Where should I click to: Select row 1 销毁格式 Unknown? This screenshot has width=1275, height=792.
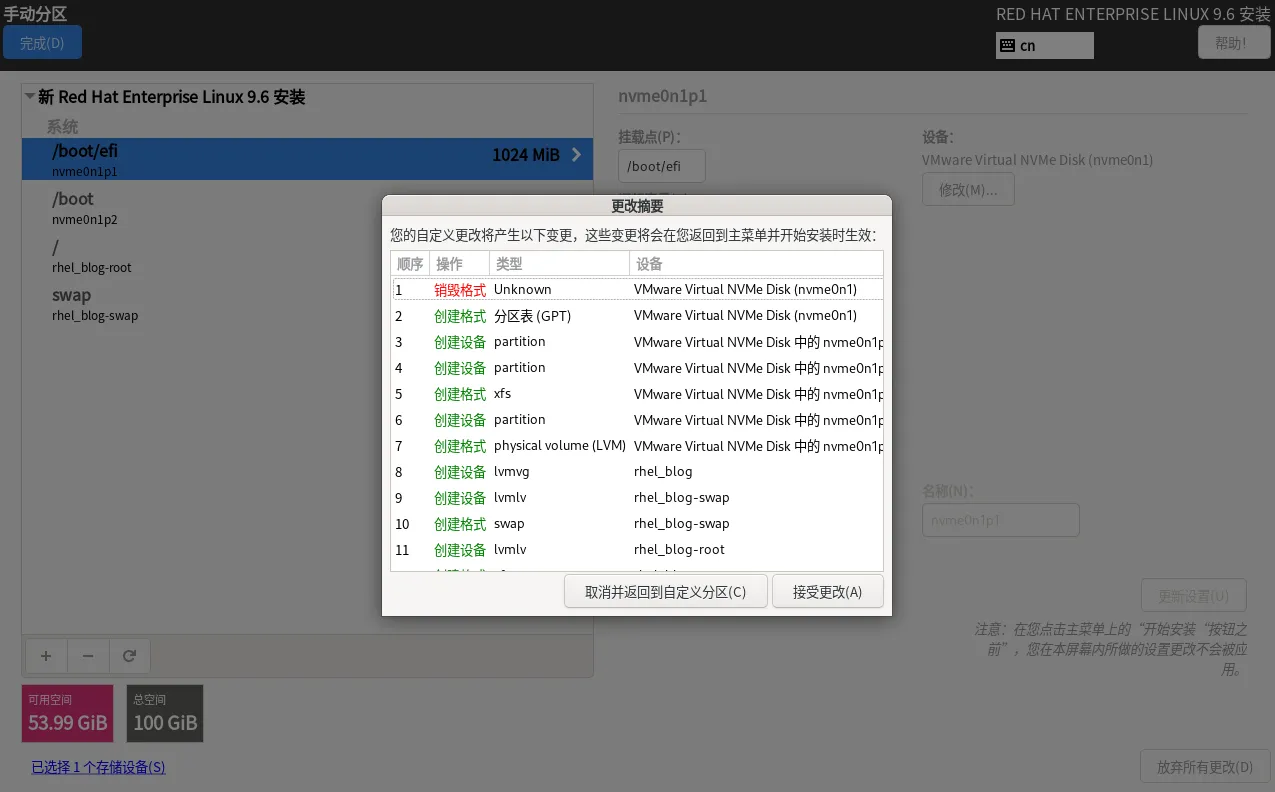pyautogui.click(x=637, y=289)
